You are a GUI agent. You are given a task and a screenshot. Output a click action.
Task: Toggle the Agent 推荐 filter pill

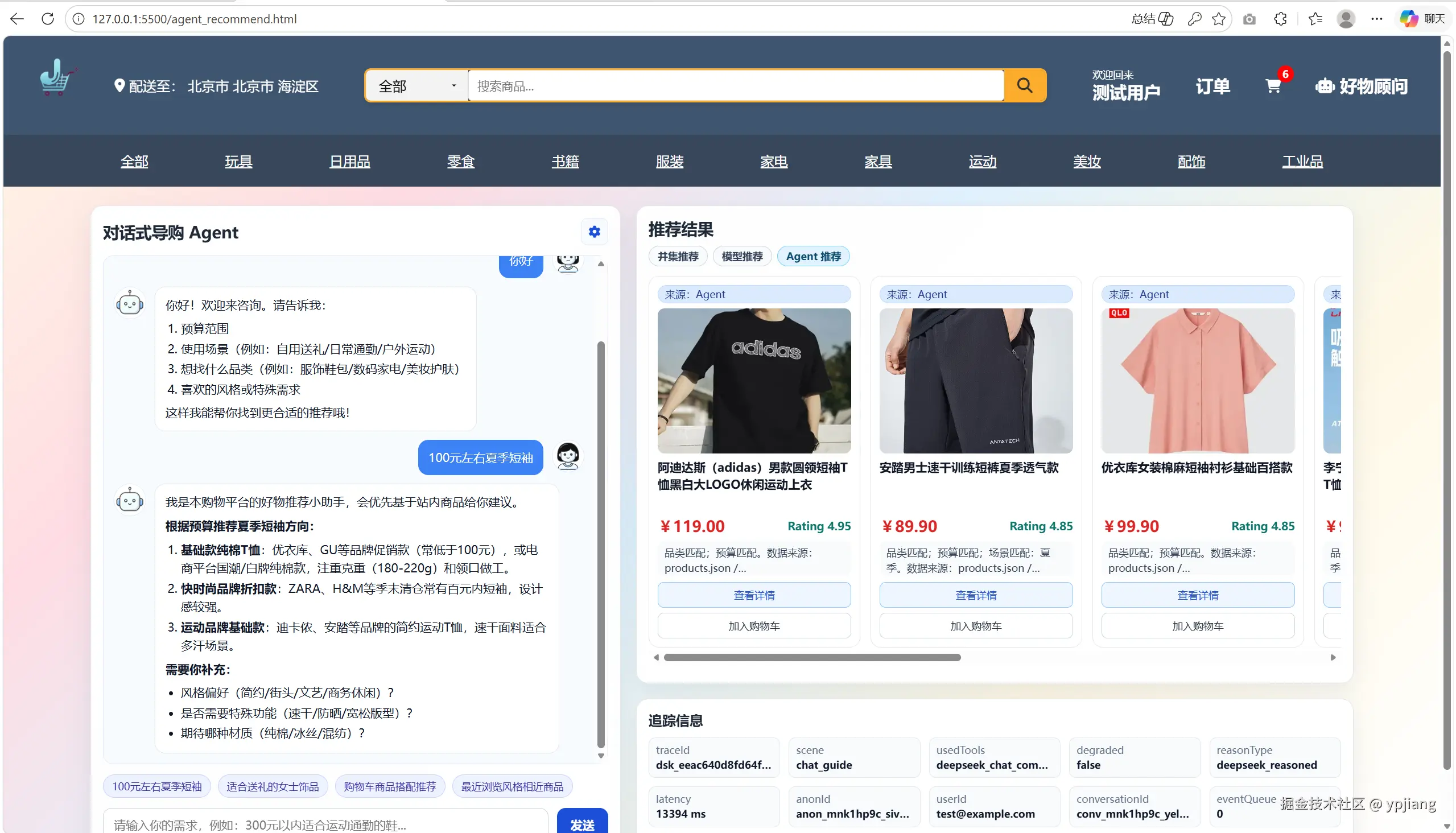(813, 256)
